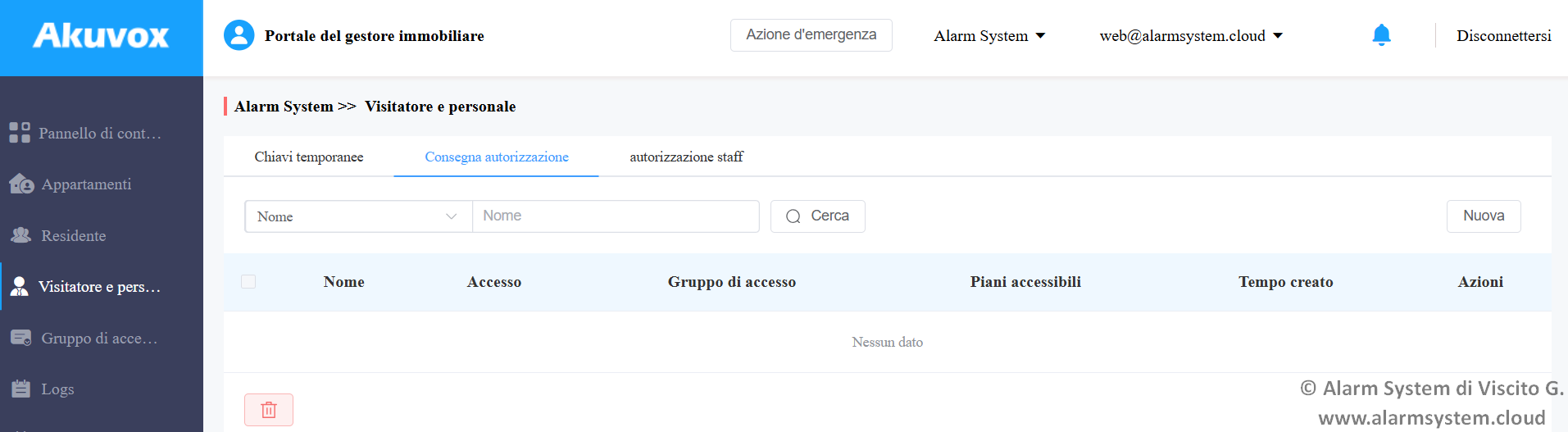Switch to the Chiavi temporanee tab
Viewport: 1568px width, 432px height.
tap(309, 157)
